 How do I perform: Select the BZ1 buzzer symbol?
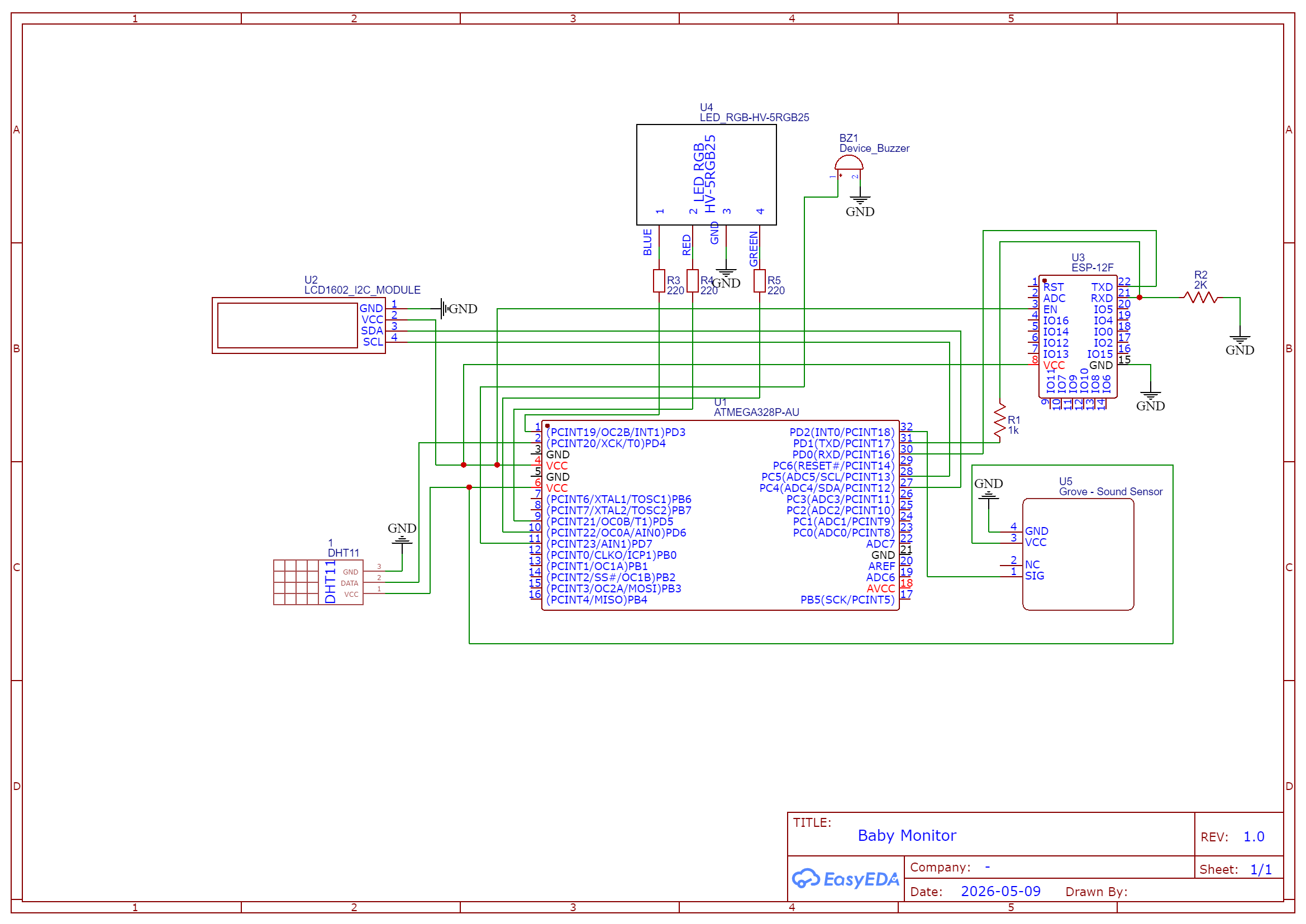849,163
